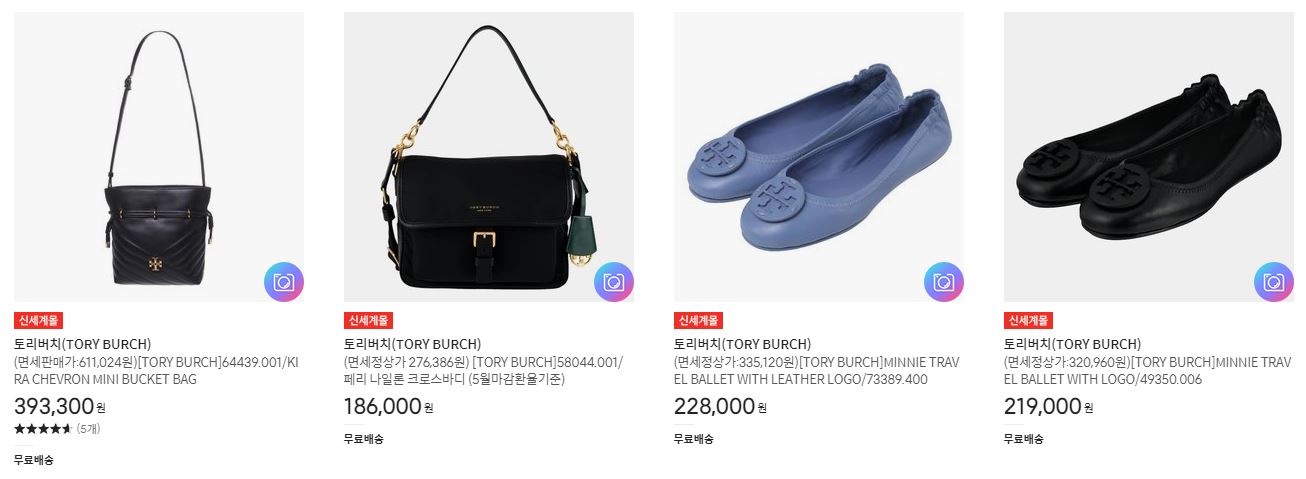Viewport: 1306px width, 479px height.
Task: Open MINNIE TRAVEL BALLET WITH LOGO 49350.006 link
Action: coord(1147,371)
